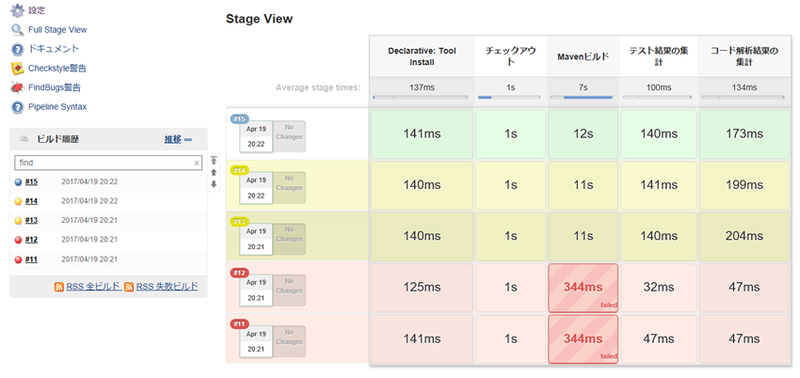Select failed Mavenビルド cell of build #12
The height and width of the screenshot is (378, 800).
coord(583,288)
